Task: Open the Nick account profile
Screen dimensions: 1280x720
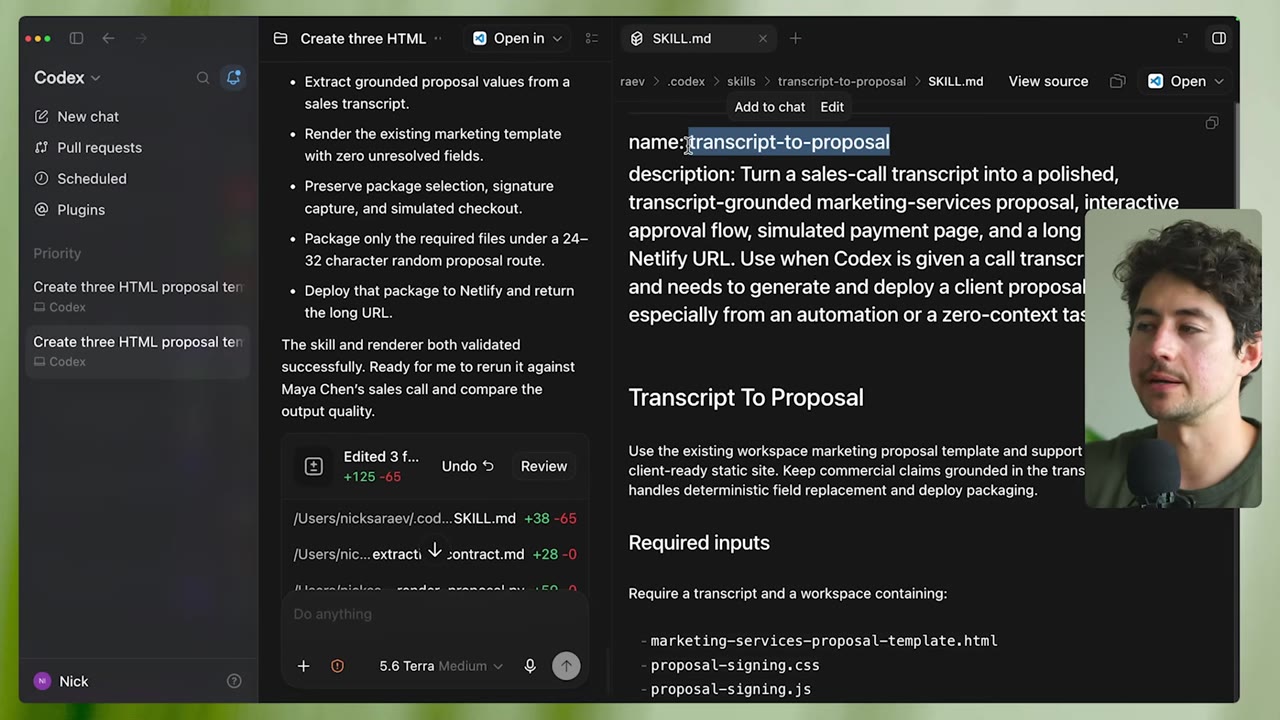Action: (x=61, y=681)
